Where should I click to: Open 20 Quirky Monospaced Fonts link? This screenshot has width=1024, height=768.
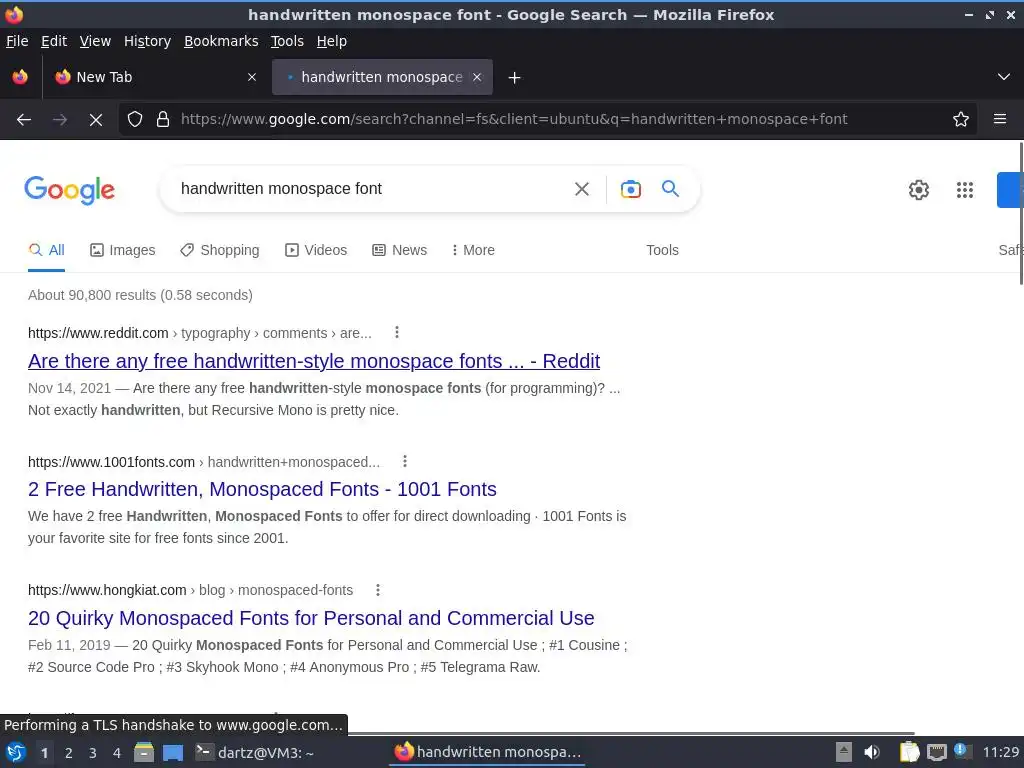[x=311, y=618]
